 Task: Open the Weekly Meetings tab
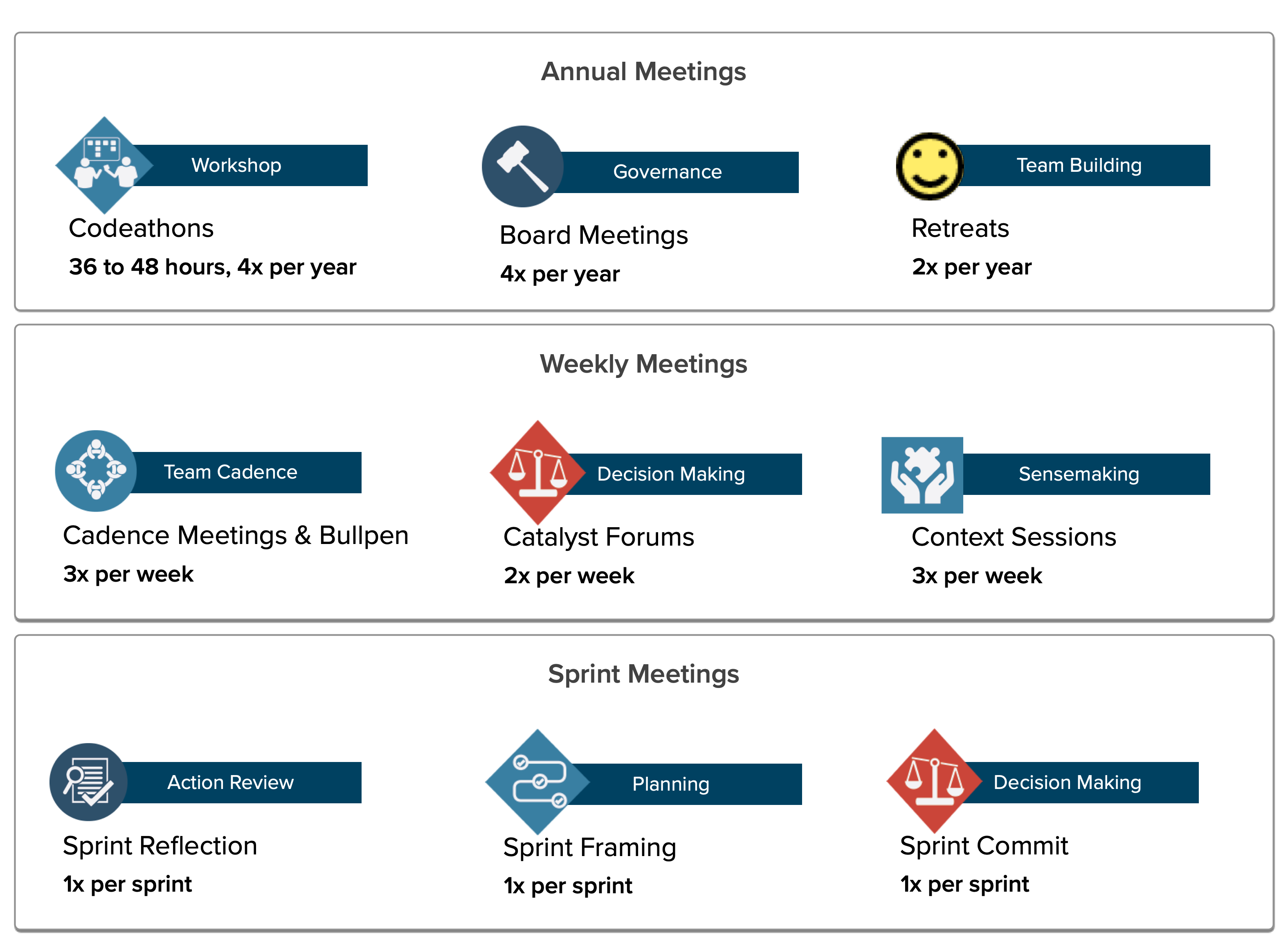pos(643,360)
